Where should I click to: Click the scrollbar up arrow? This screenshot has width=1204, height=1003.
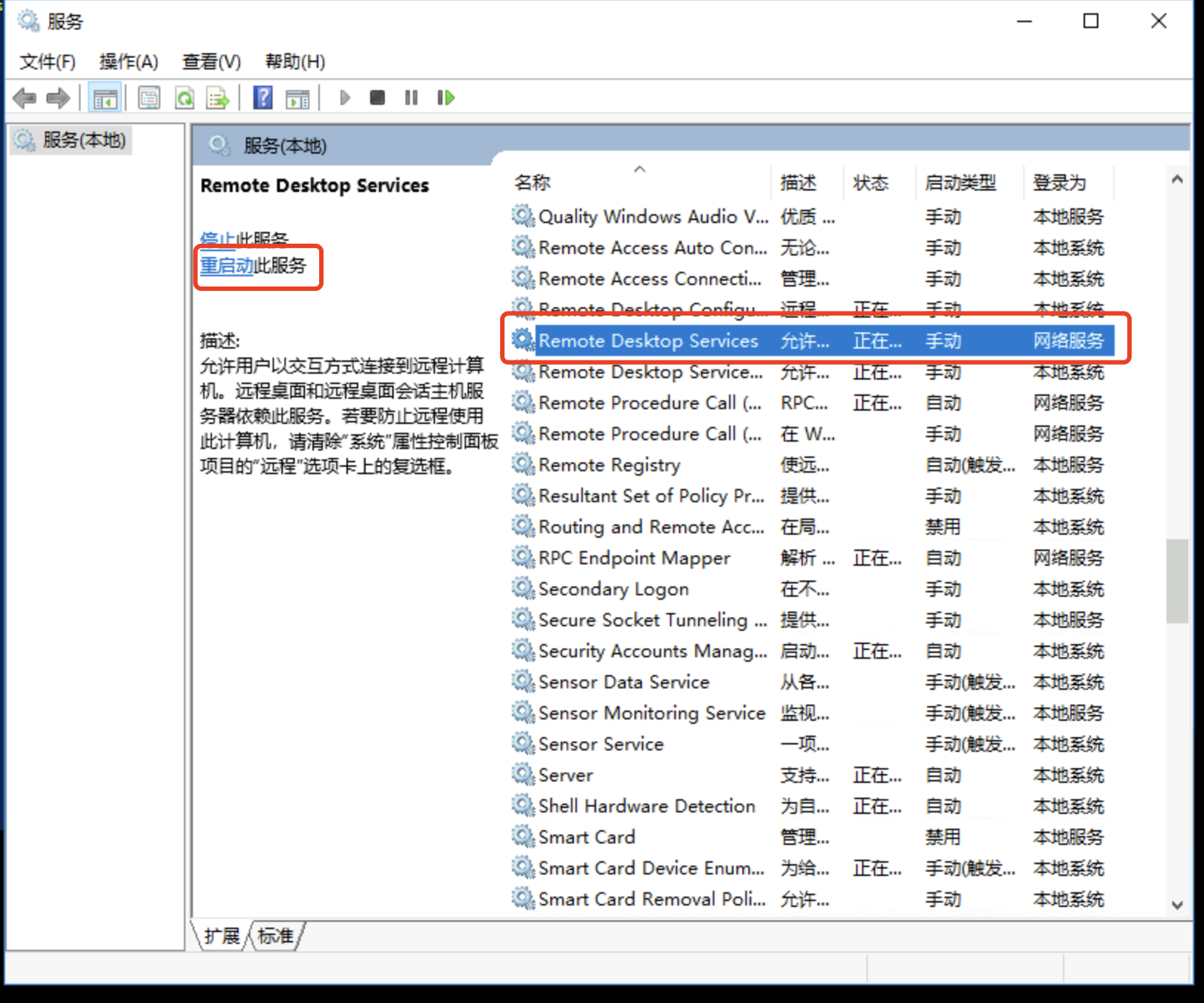click(1177, 179)
